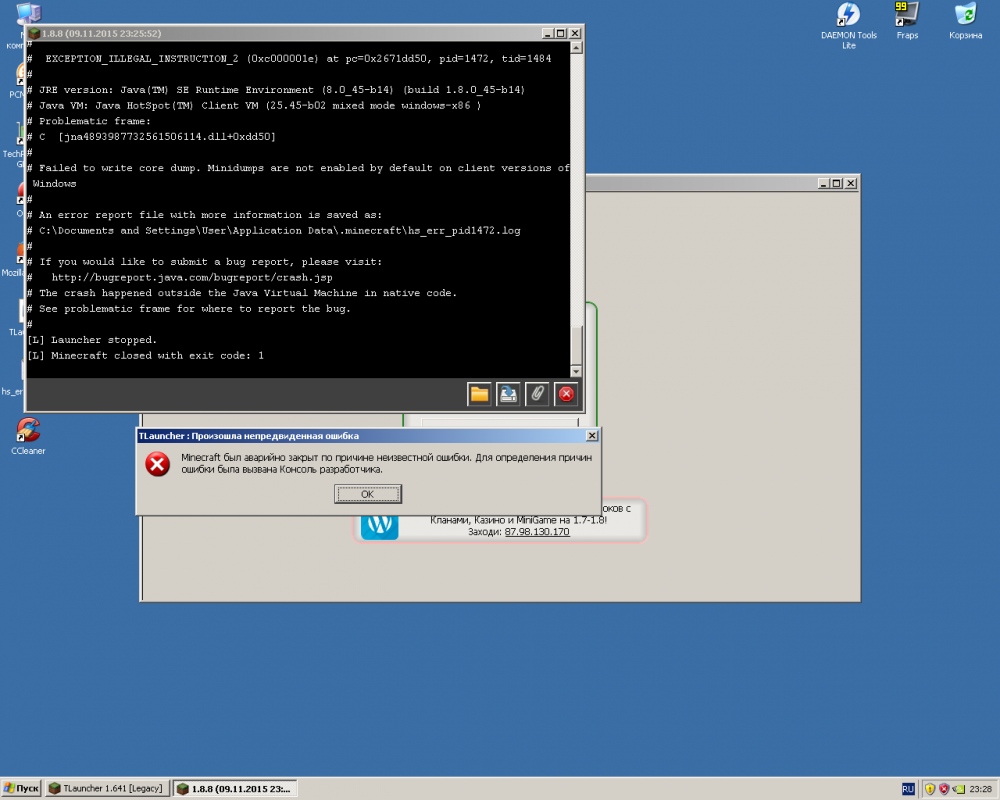Select the 1.8.8 console taskbar button
The width and height of the screenshot is (1000, 800).
point(234,789)
